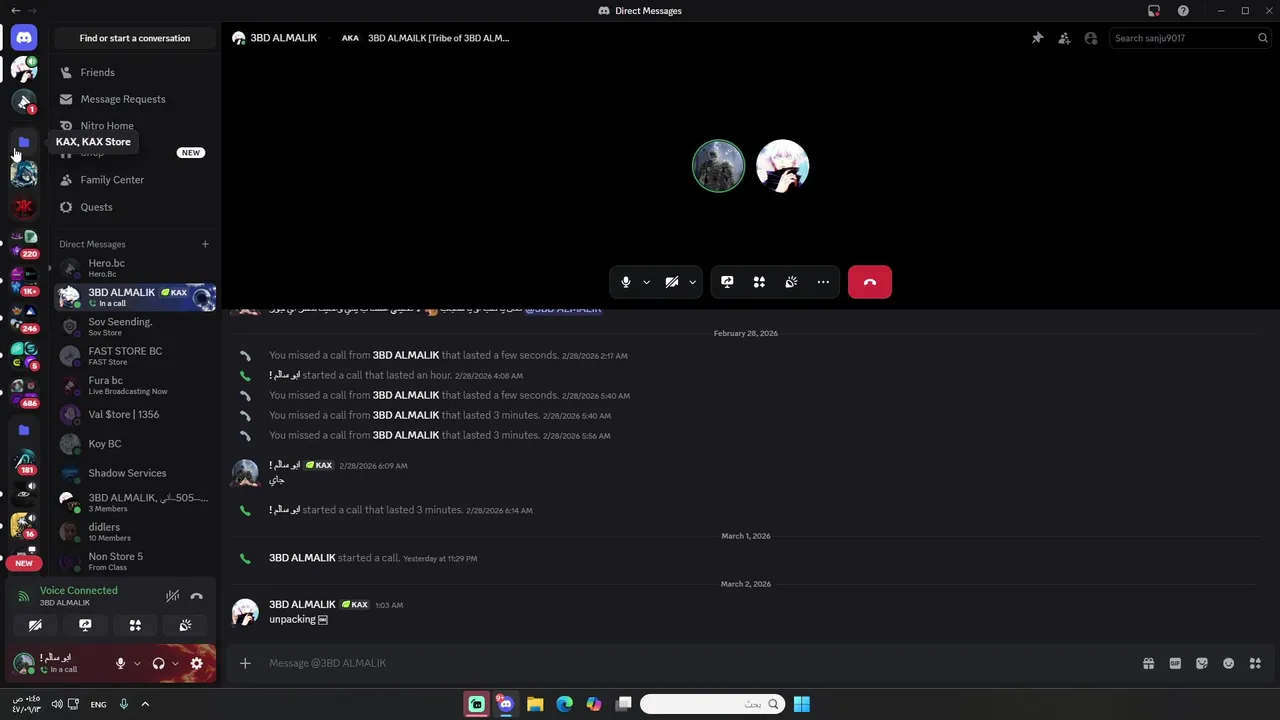This screenshot has height=720, width=1280.
Task: Show hidden tray icons chevron
Action: (x=145, y=704)
